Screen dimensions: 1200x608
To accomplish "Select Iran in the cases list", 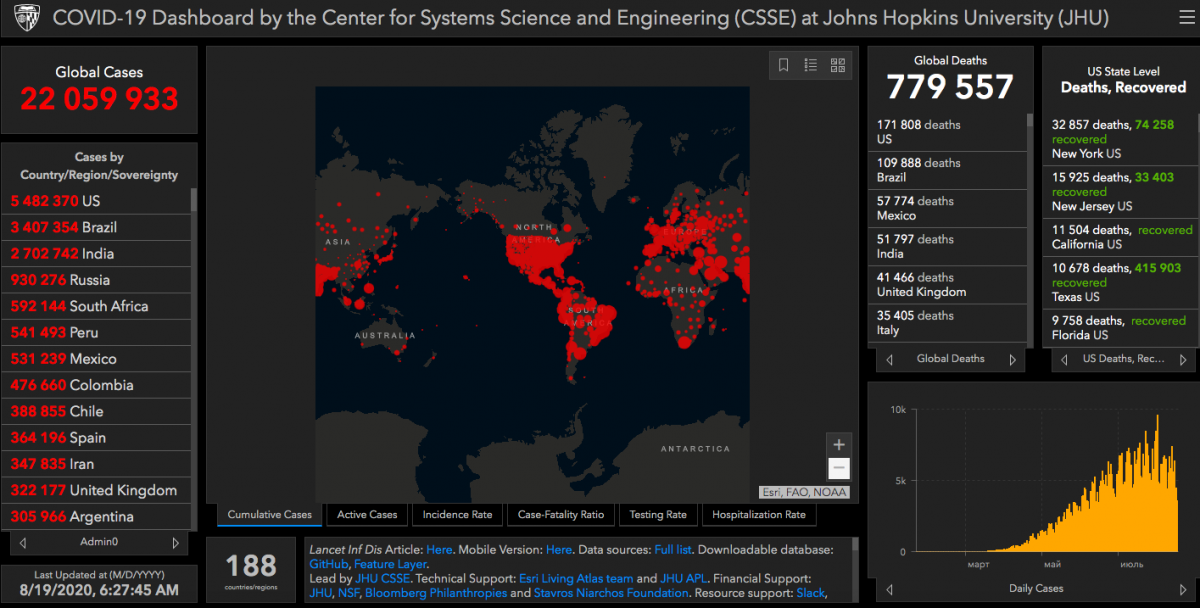I will tap(97, 464).
